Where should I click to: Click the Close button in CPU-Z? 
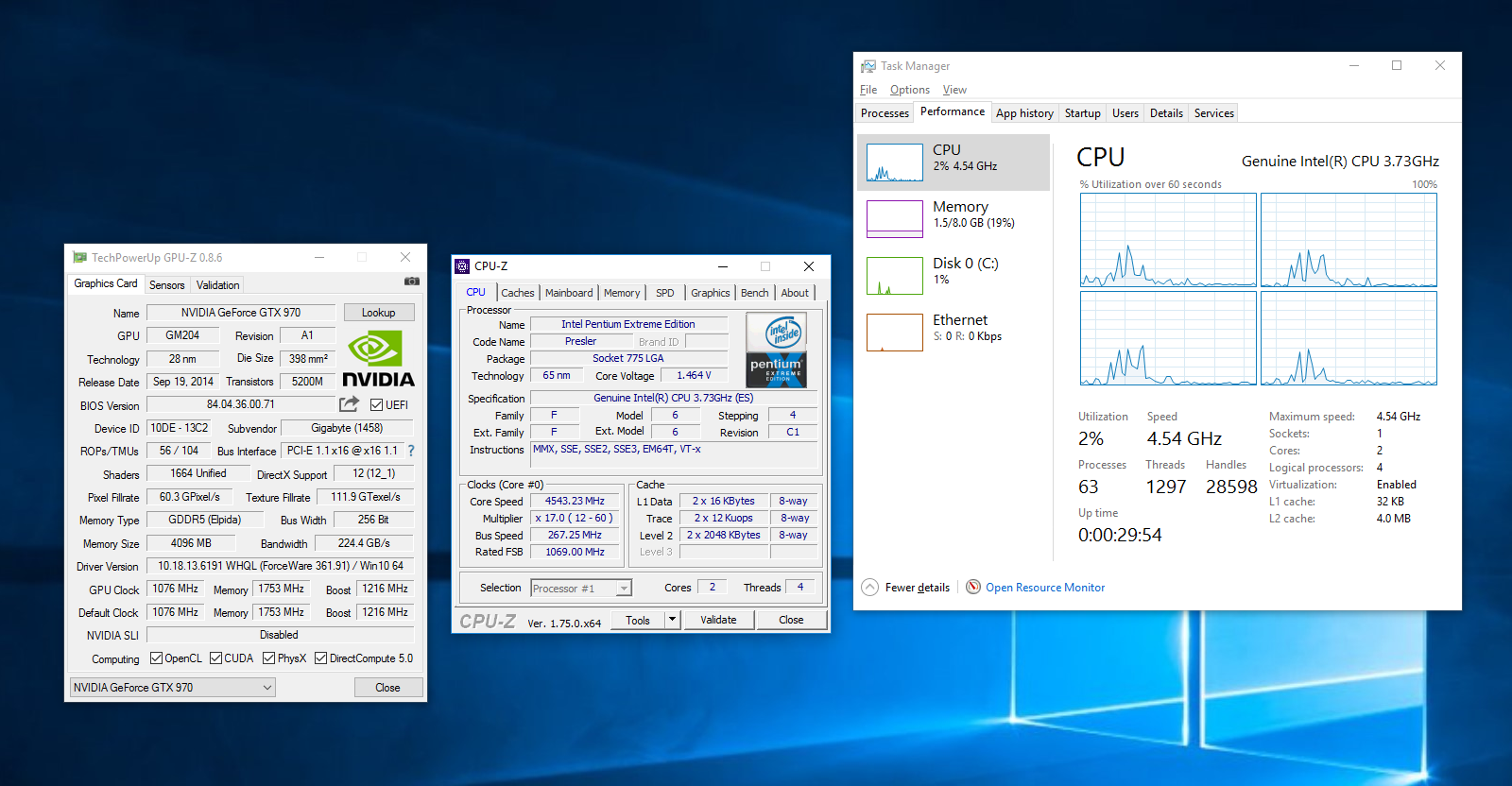click(x=792, y=620)
